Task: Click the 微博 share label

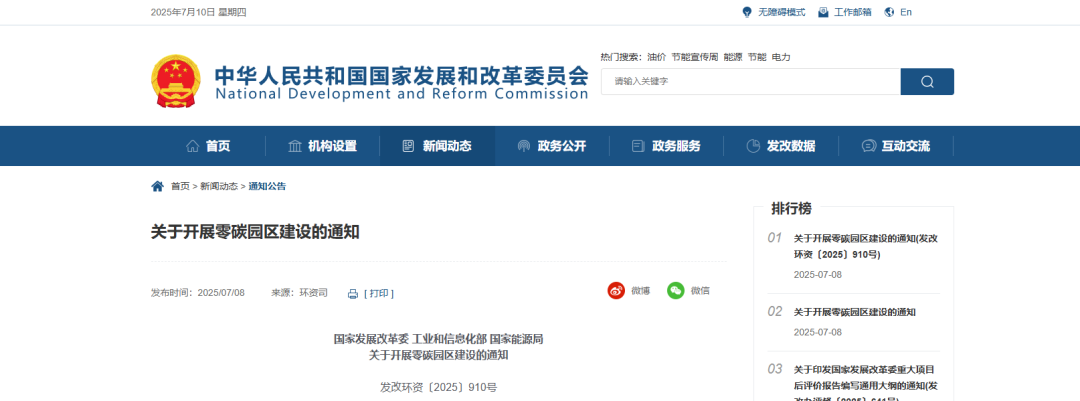Action: [641, 291]
